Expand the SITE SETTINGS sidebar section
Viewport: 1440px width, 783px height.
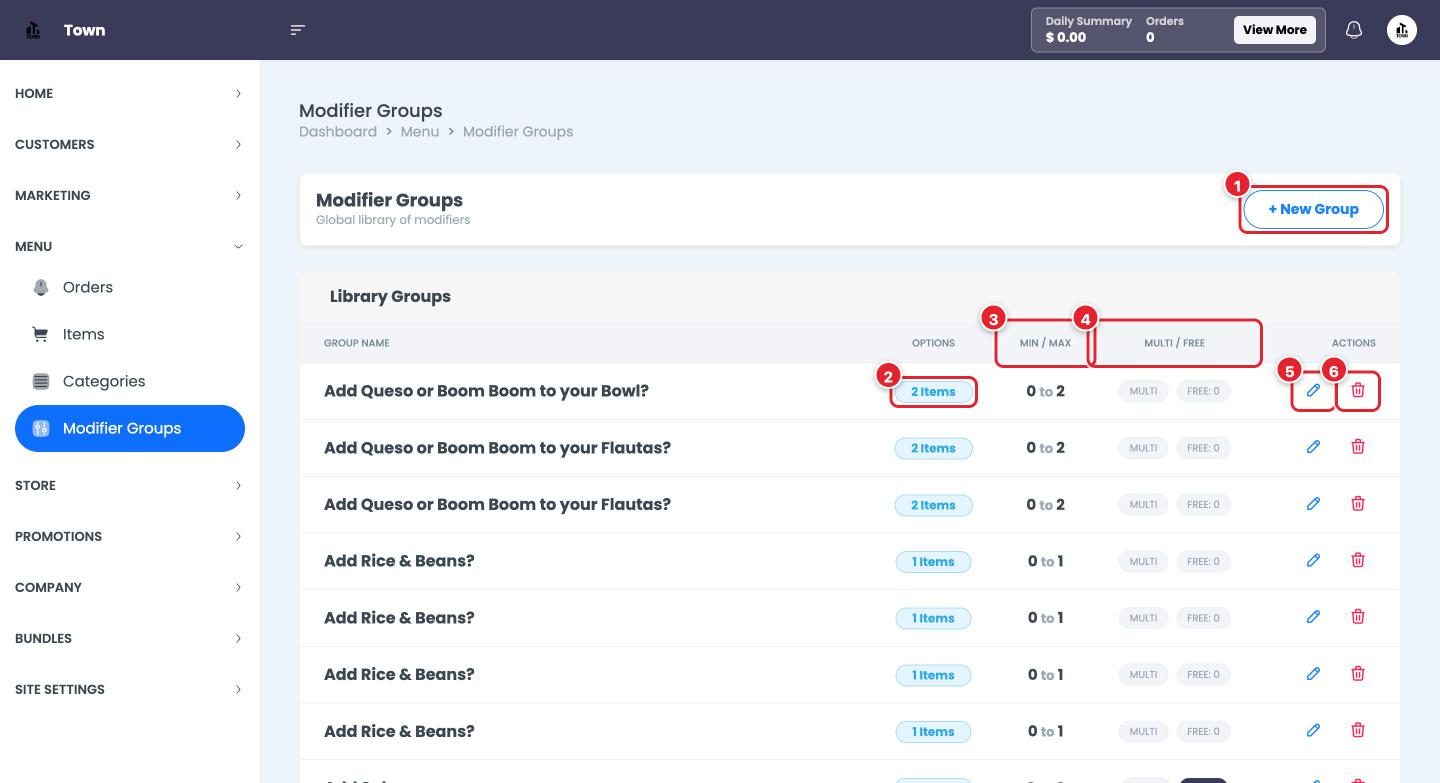[130, 689]
